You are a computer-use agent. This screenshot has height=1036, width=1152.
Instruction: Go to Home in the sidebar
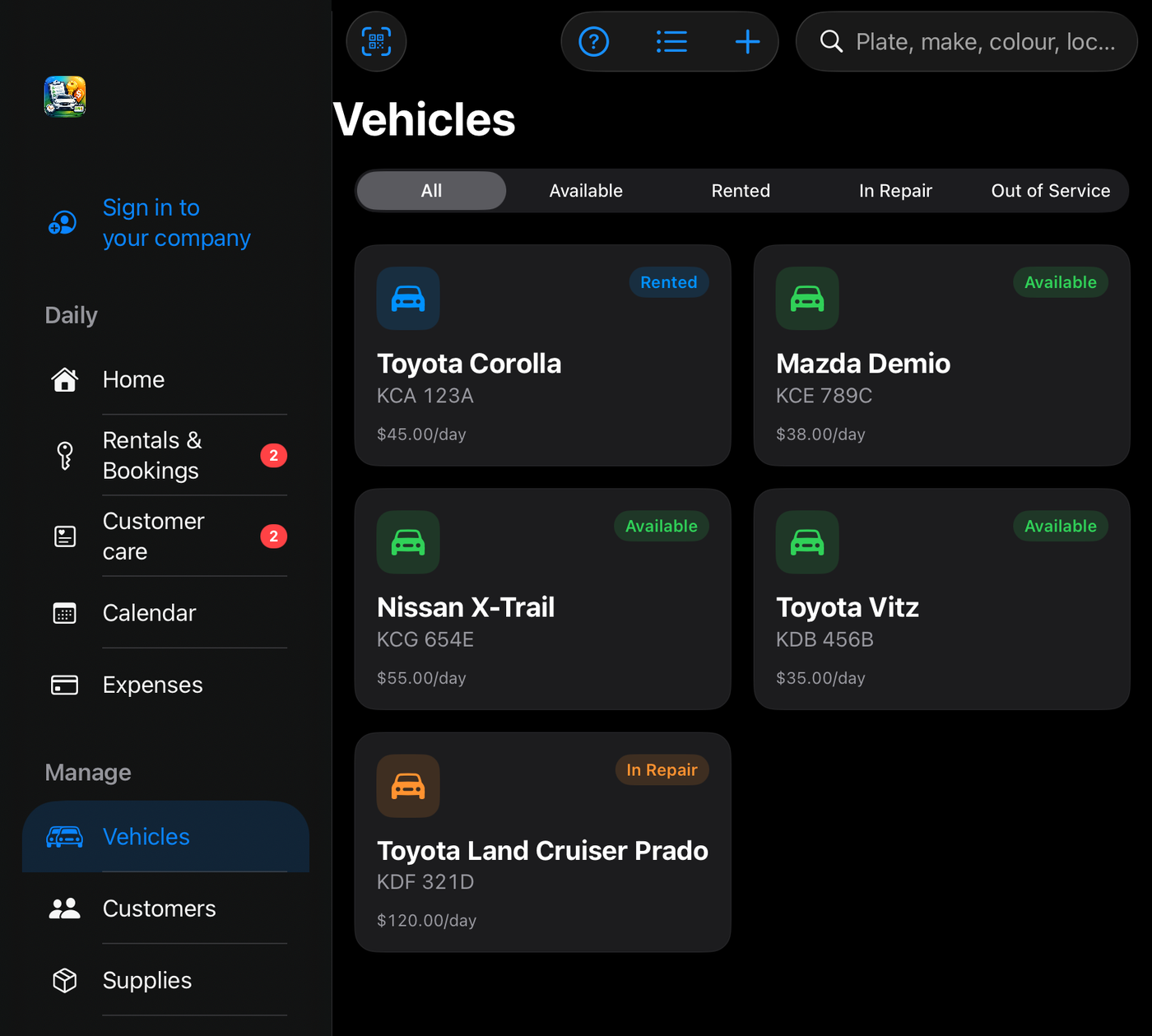[x=166, y=379]
